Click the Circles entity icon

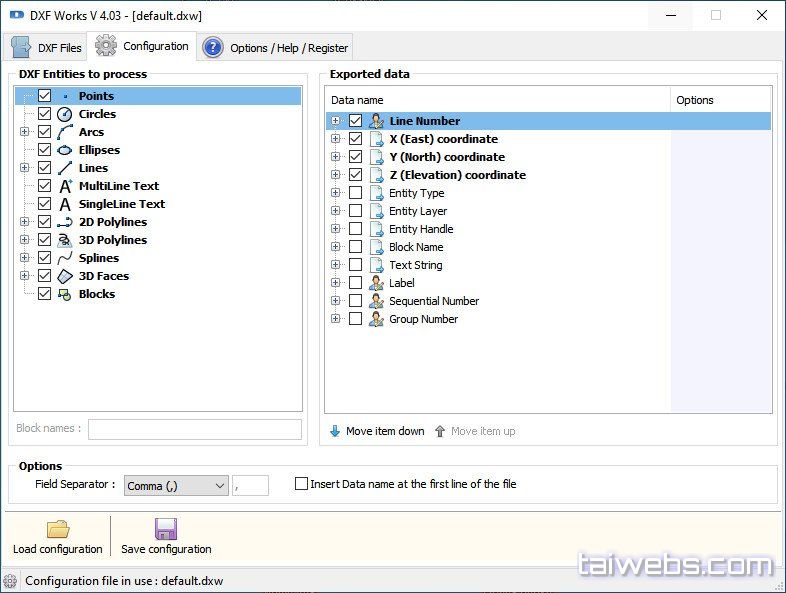click(x=64, y=114)
